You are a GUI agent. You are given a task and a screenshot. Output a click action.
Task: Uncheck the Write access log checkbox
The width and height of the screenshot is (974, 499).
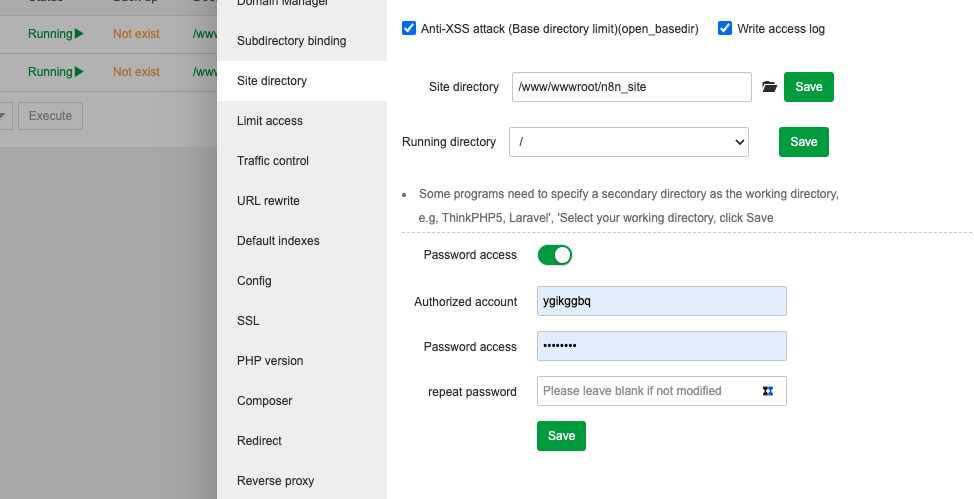tap(725, 29)
